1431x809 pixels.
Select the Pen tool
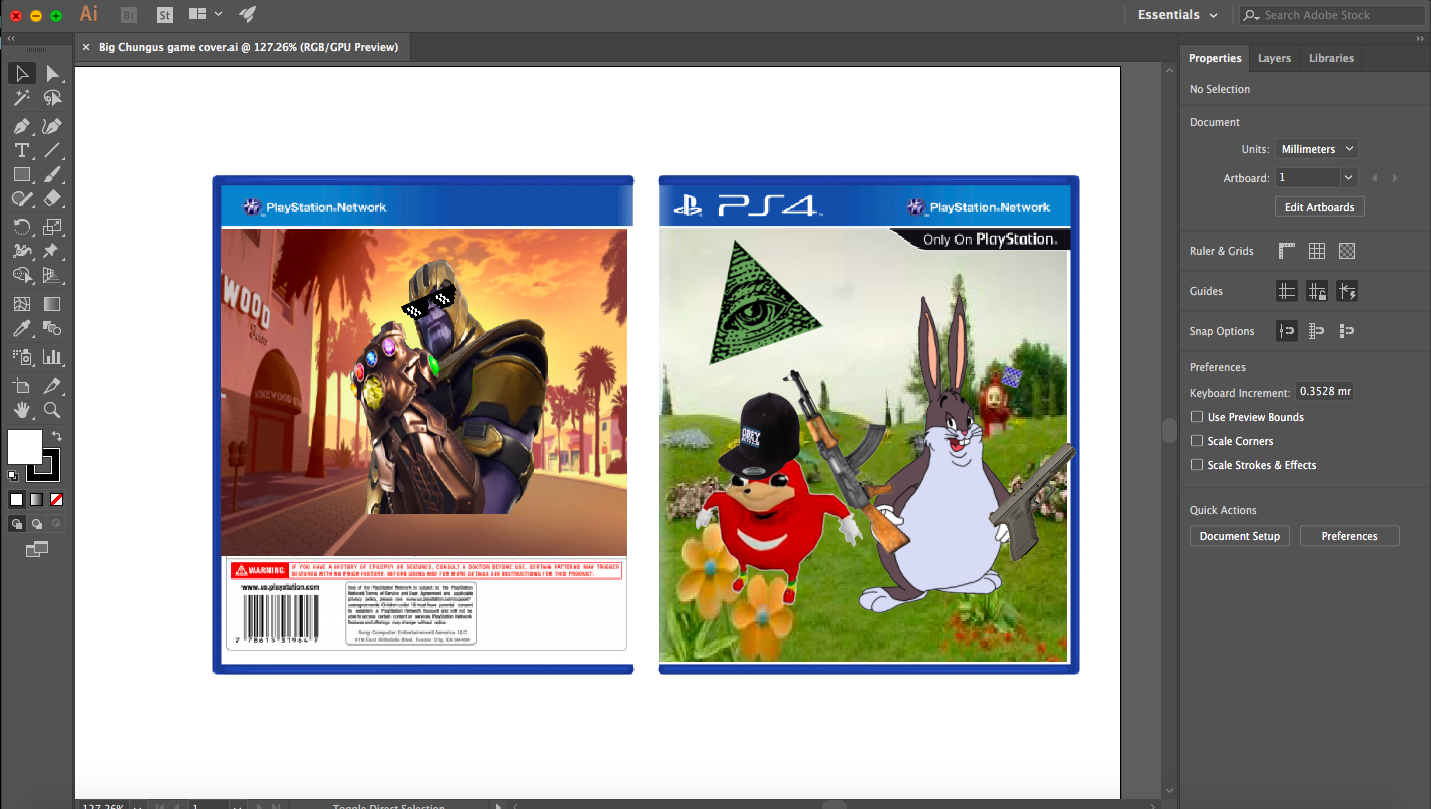(21, 126)
